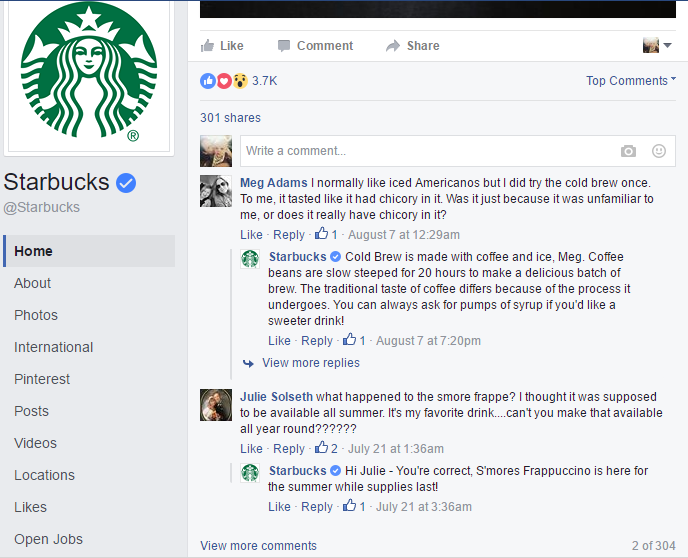
Task: Click thumbs-up count on Cold Brew reply
Action: (354, 340)
